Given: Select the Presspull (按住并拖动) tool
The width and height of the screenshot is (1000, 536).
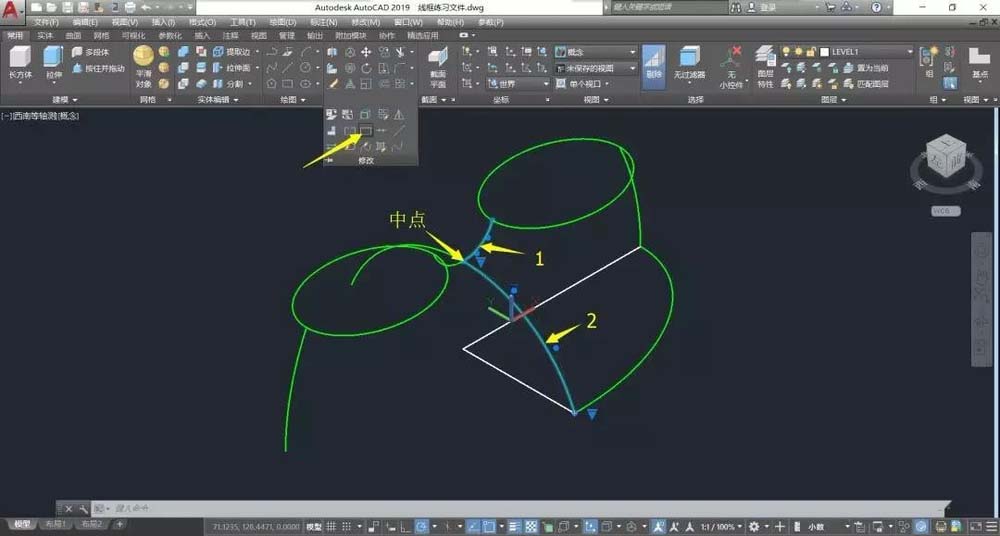Looking at the screenshot, I should (98, 68).
